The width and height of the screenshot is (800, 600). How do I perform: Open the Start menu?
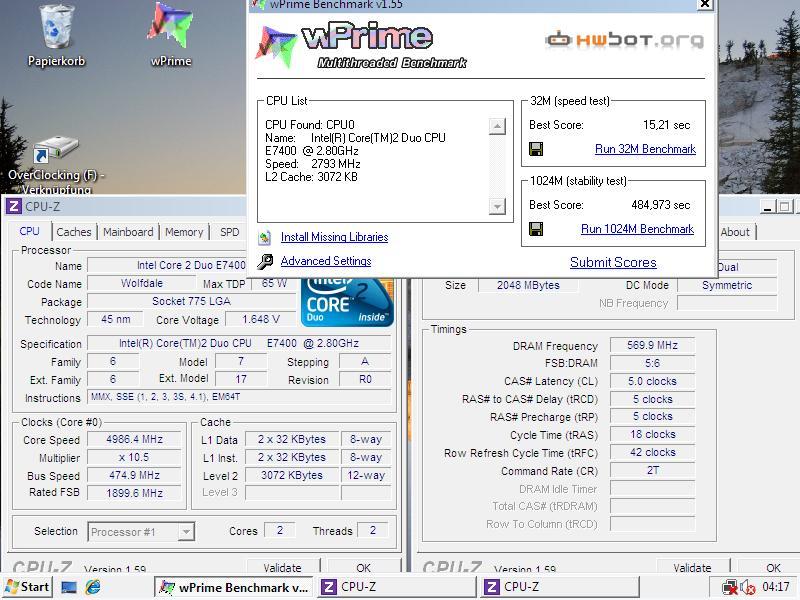(27, 587)
